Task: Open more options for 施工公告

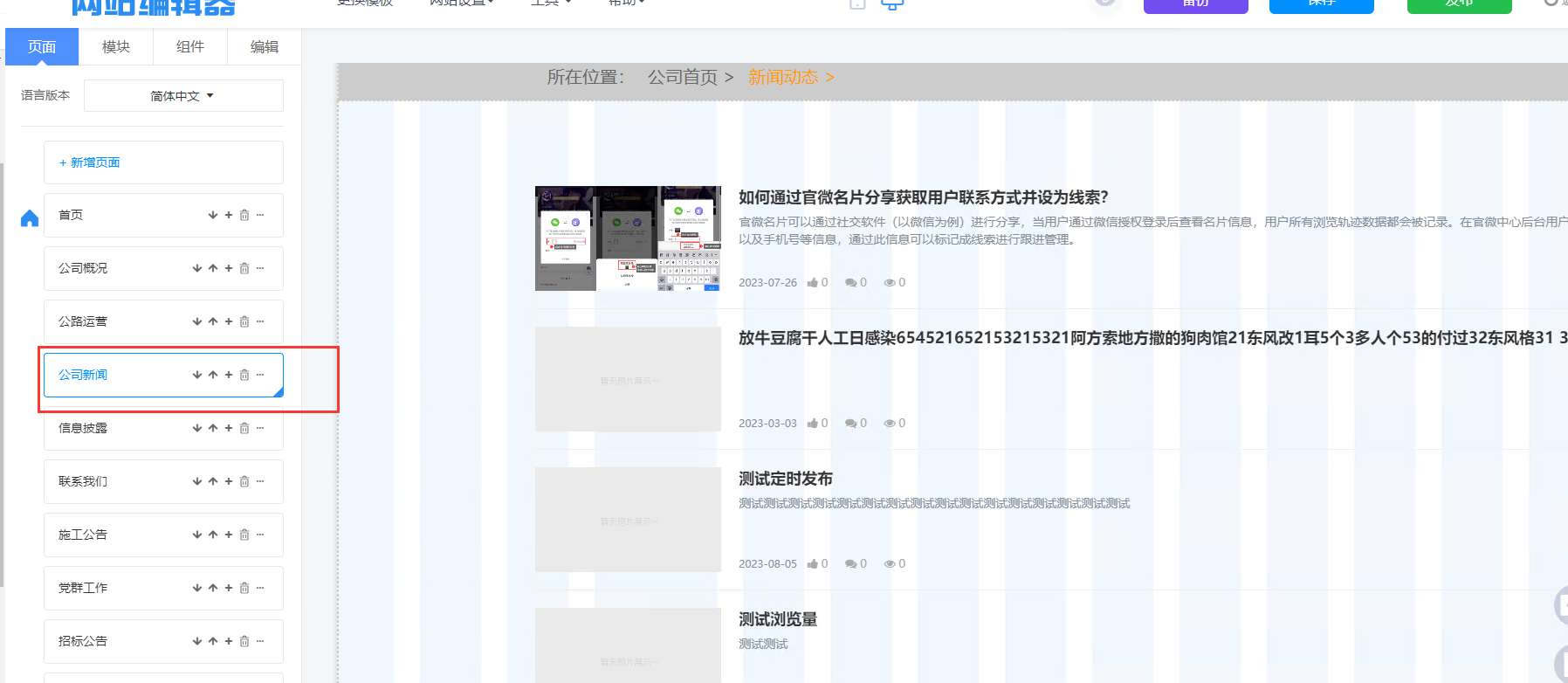Action: (x=260, y=535)
